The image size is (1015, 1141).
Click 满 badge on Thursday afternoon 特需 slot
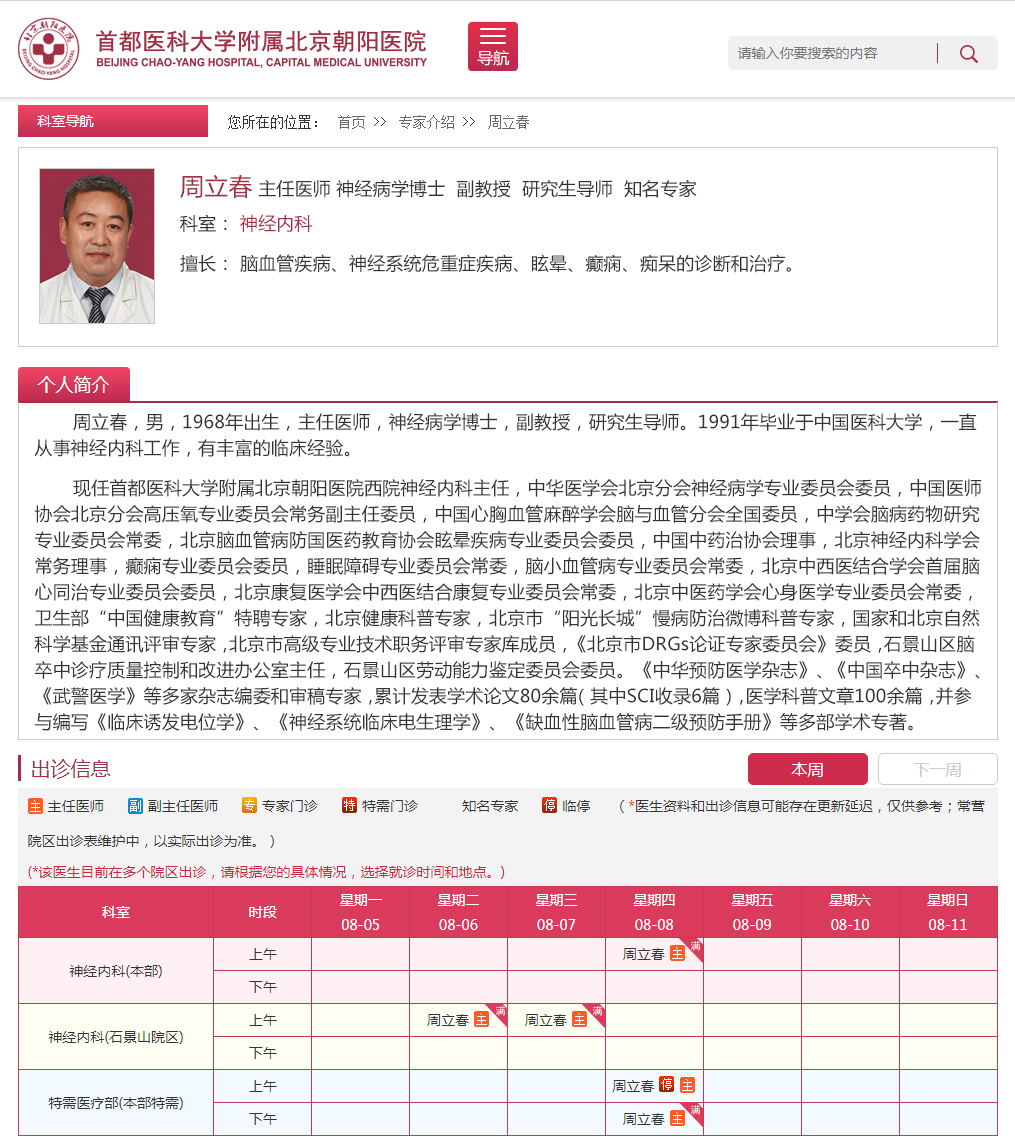tap(694, 1111)
